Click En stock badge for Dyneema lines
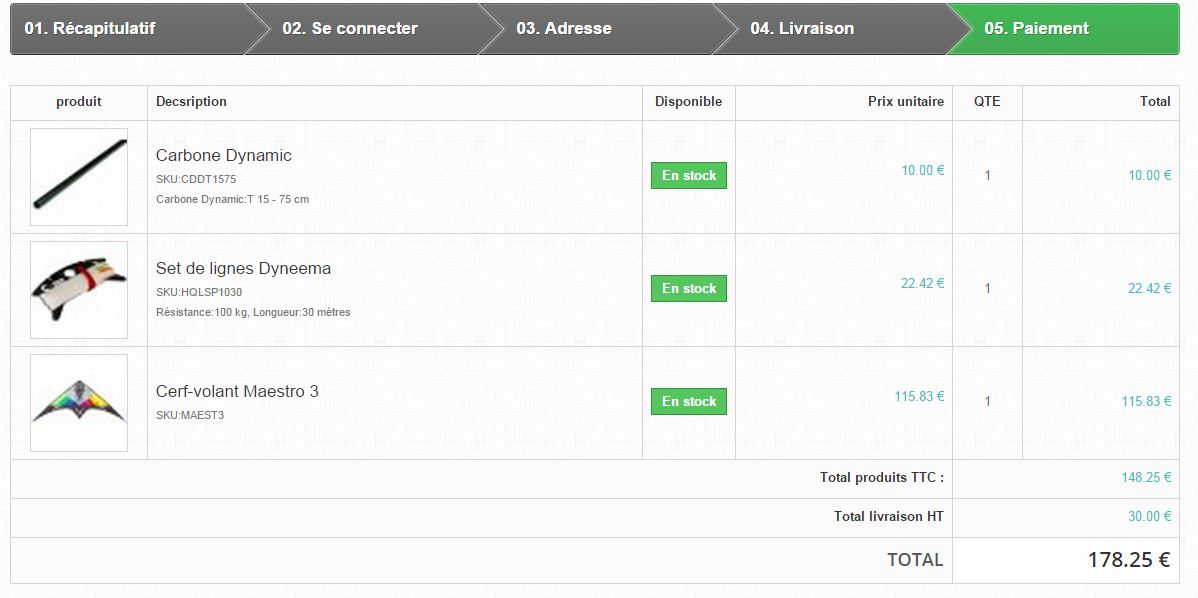 pos(688,289)
